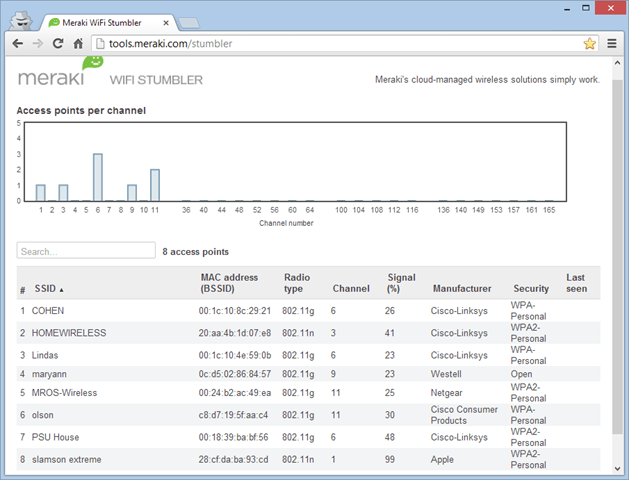Click the Apple manufacturer cell
Image resolution: width=629 pixels, height=480 pixels.
point(442,460)
